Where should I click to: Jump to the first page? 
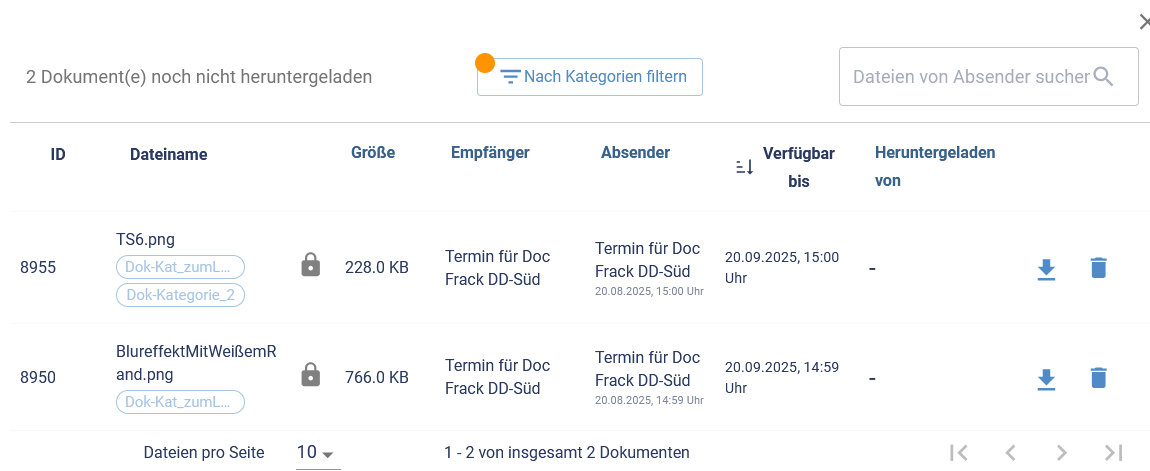click(958, 453)
